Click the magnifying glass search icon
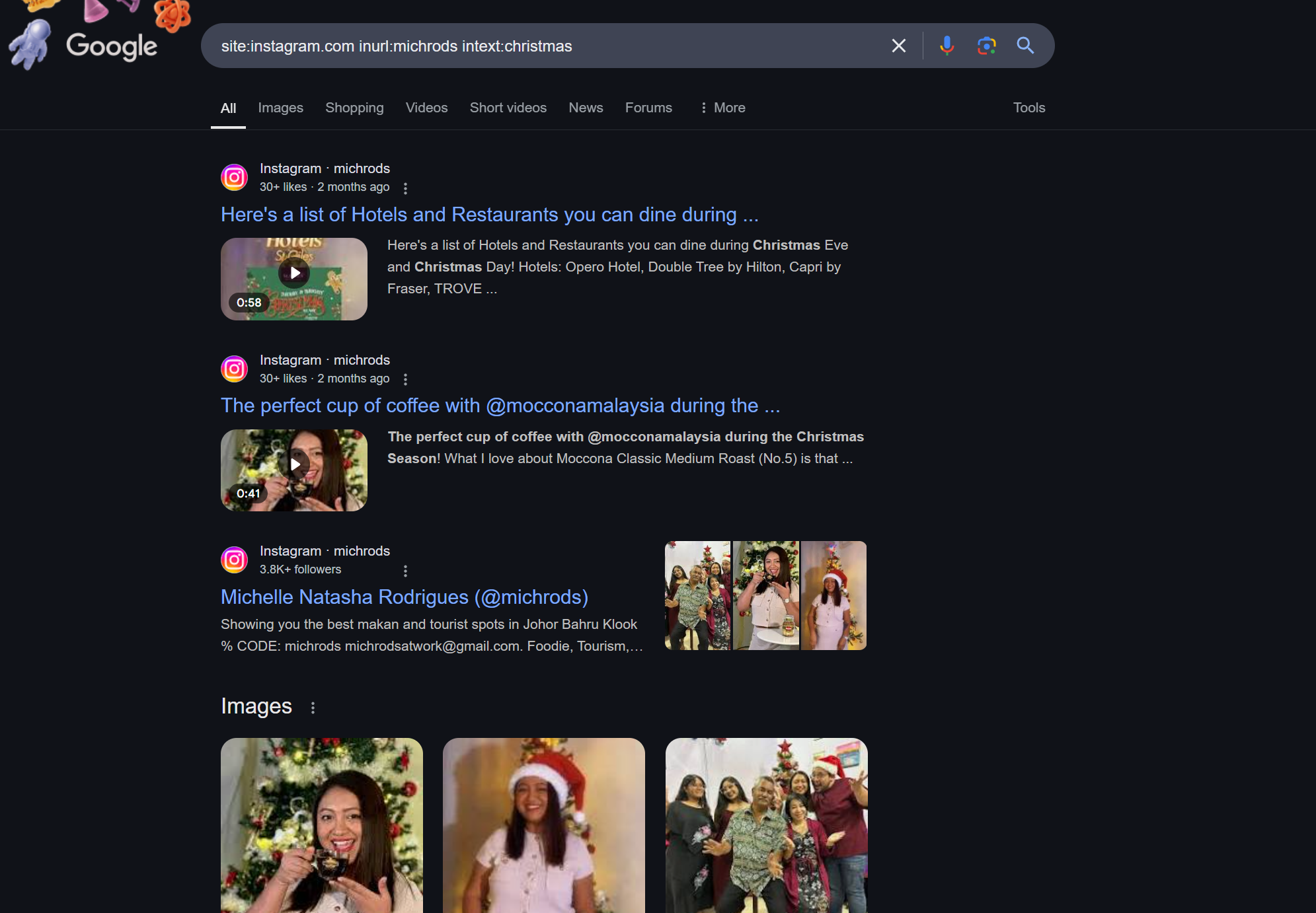 (x=1025, y=46)
